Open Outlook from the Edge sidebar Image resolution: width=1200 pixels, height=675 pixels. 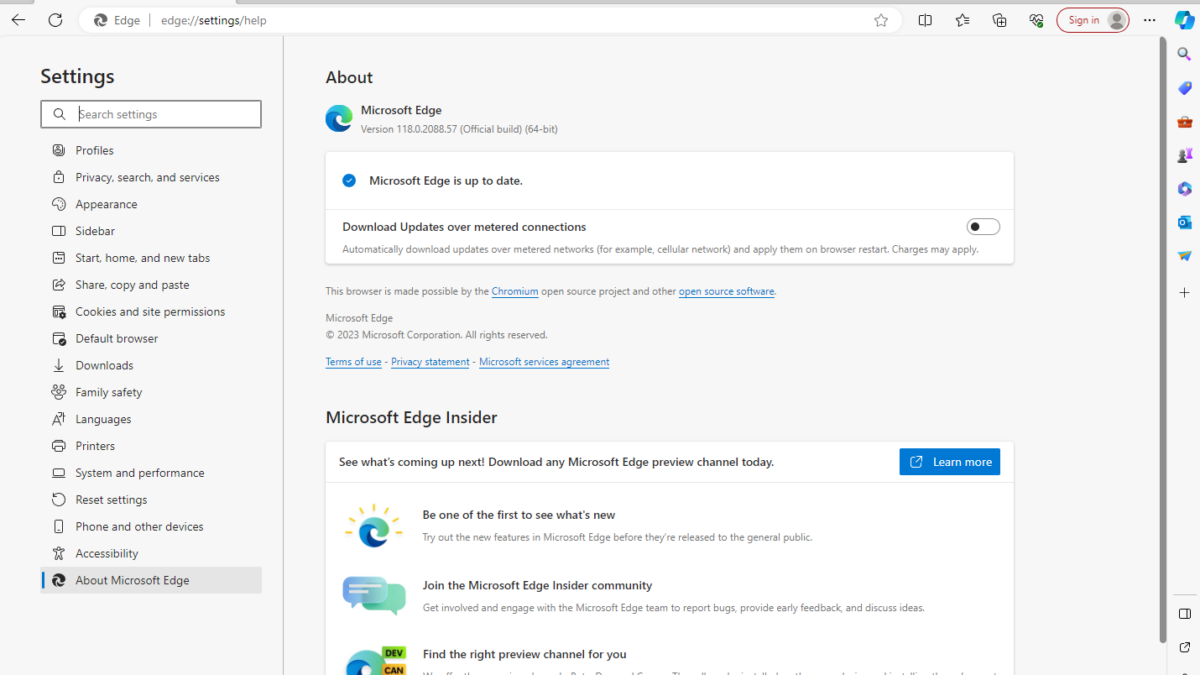(1184, 222)
